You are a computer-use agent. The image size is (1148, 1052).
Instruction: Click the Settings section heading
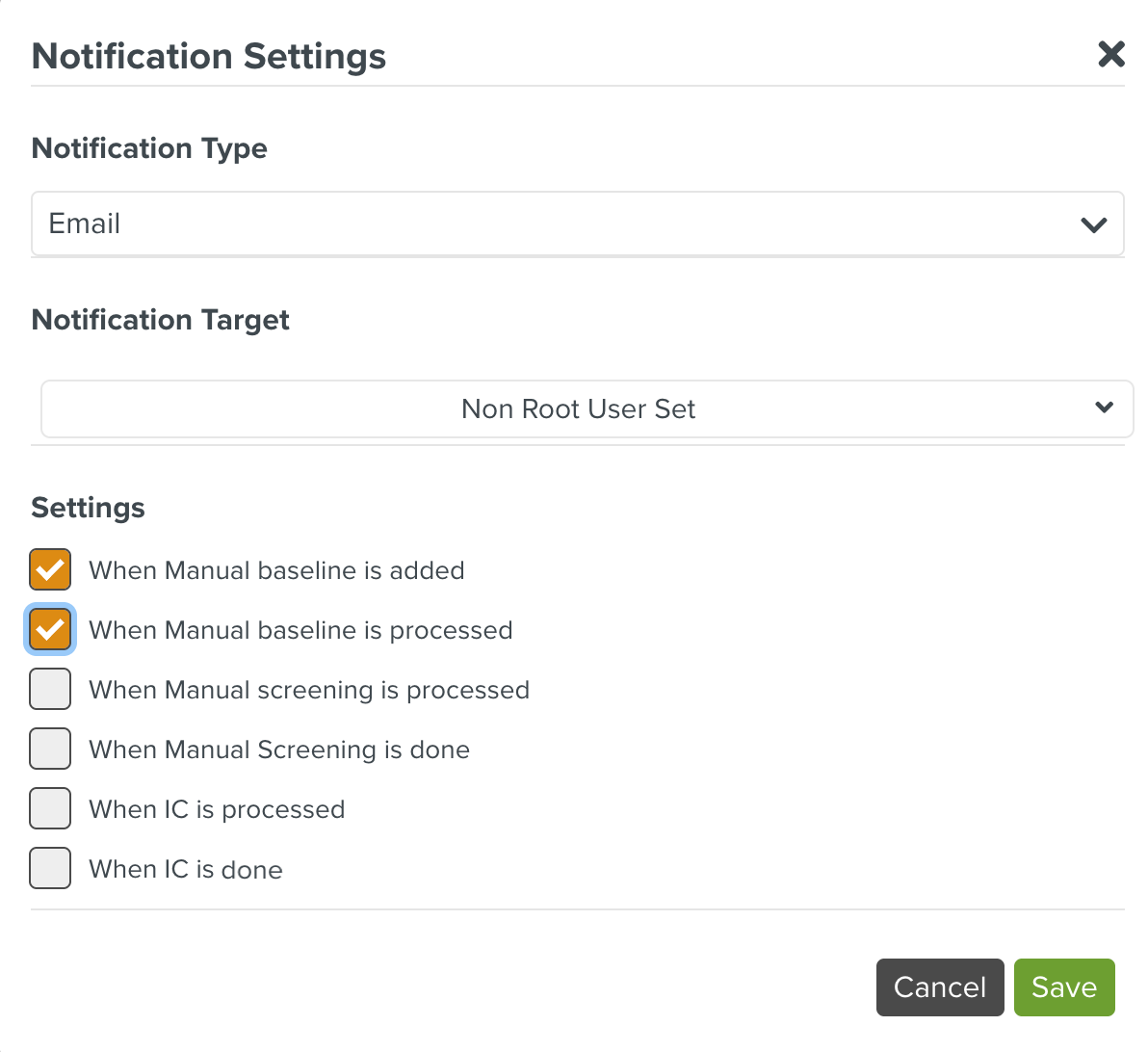coord(88,508)
